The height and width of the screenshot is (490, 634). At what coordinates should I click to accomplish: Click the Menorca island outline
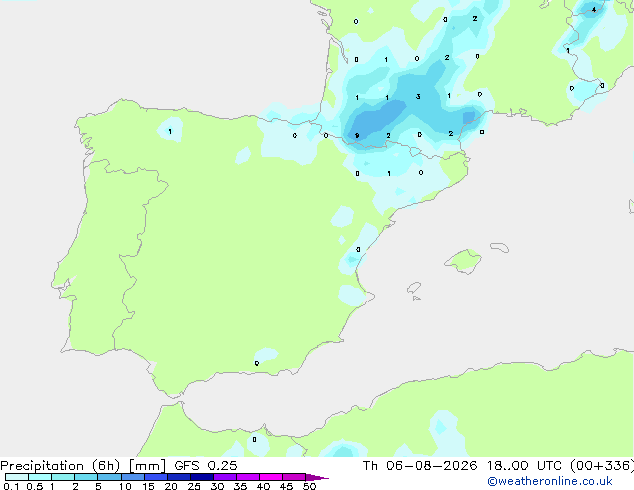500,247
